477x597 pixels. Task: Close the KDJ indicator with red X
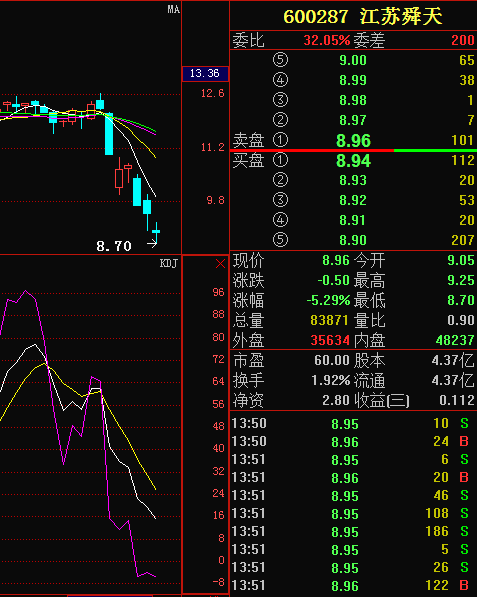pyautogui.click(x=220, y=263)
